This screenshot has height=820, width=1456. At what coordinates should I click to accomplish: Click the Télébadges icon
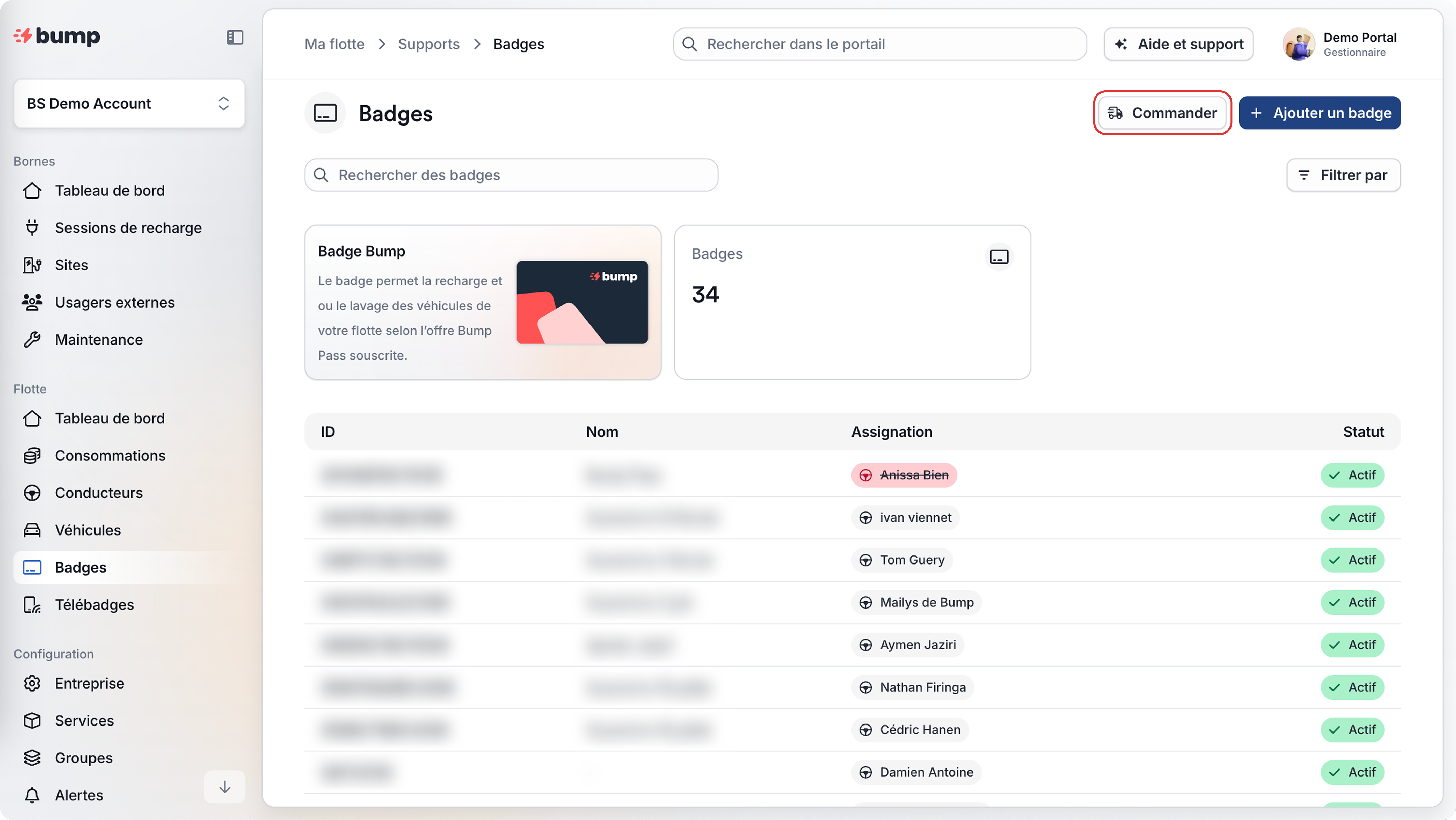pyautogui.click(x=32, y=605)
